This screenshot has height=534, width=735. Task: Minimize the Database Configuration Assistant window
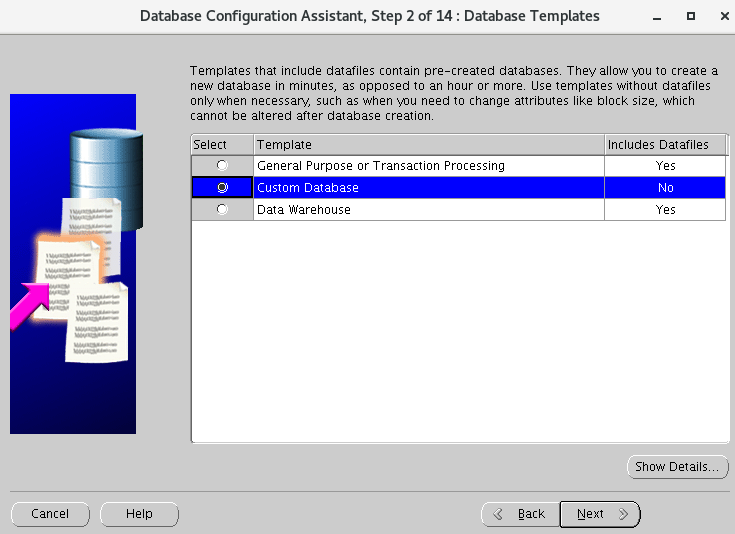pos(656,16)
